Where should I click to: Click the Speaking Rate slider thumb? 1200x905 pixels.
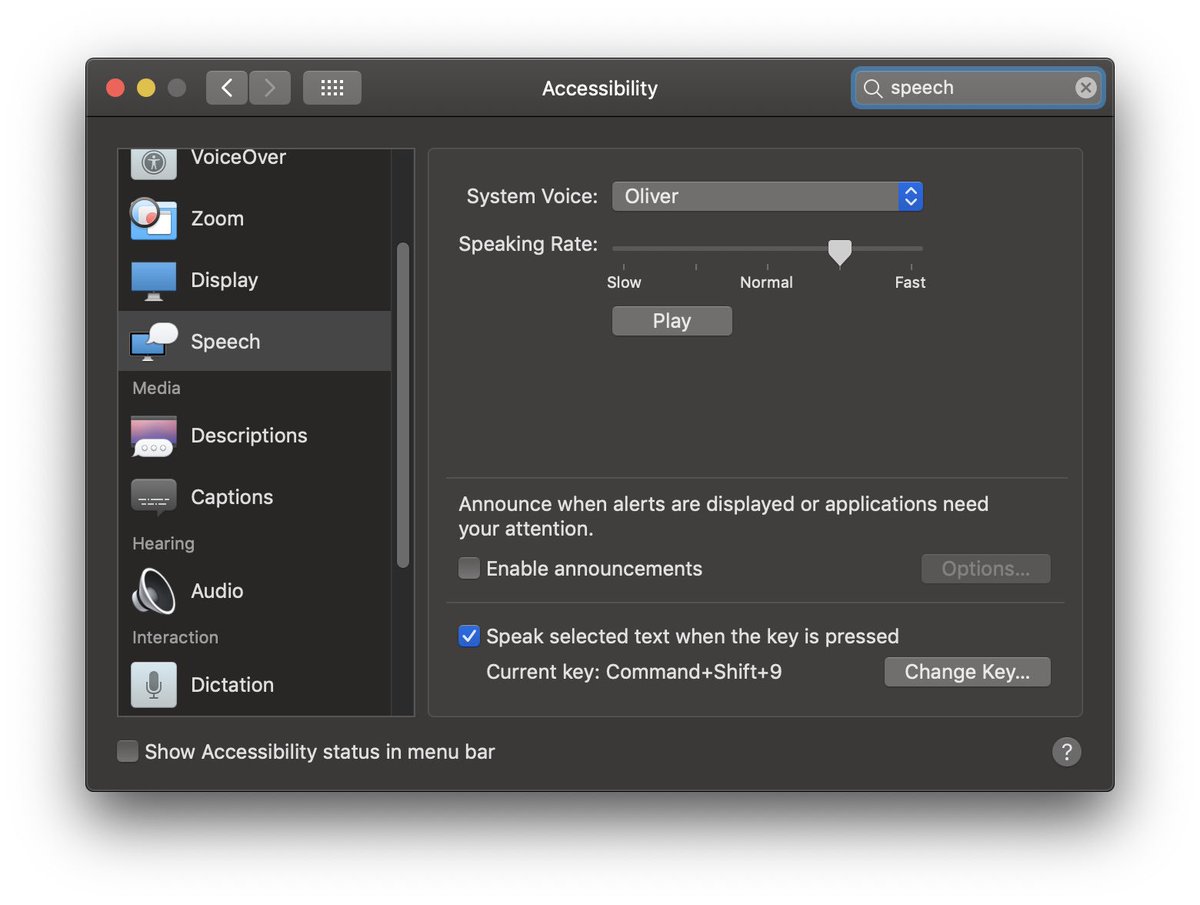pos(840,252)
